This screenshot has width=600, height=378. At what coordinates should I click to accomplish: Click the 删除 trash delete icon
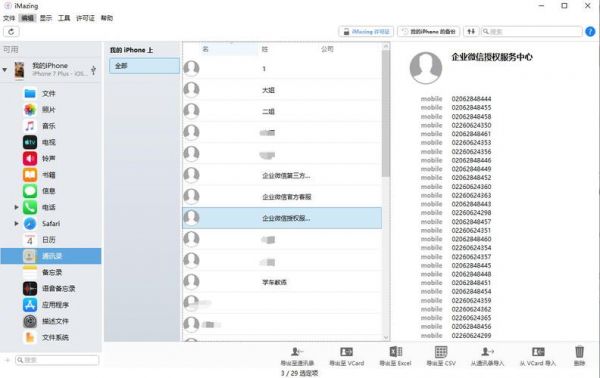[x=579, y=356]
